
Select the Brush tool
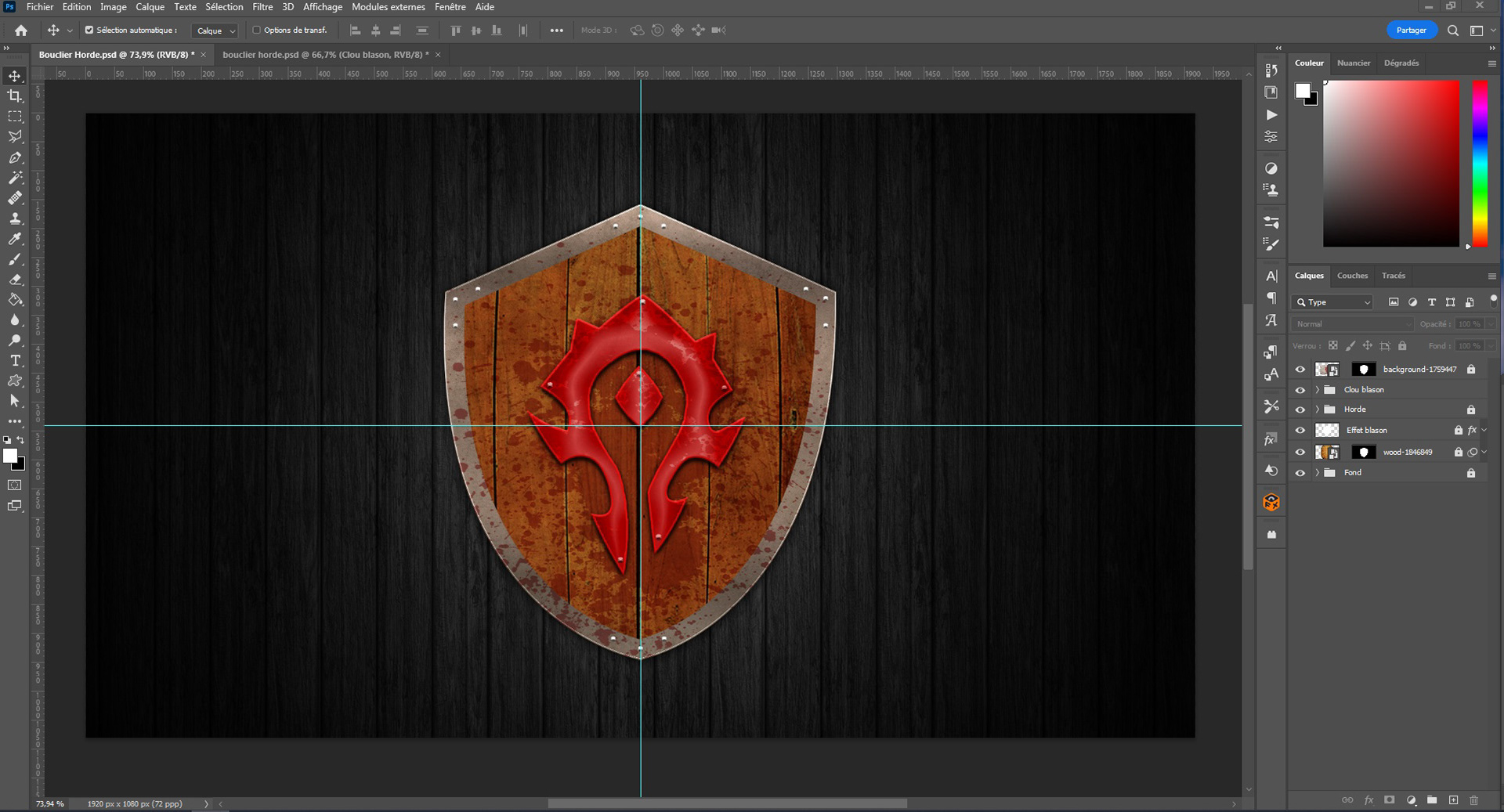point(15,259)
